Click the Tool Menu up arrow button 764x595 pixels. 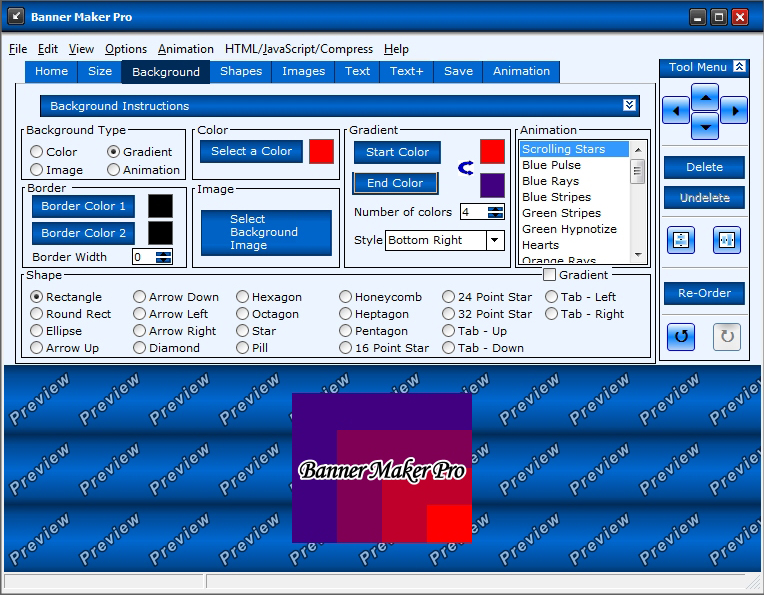click(705, 96)
